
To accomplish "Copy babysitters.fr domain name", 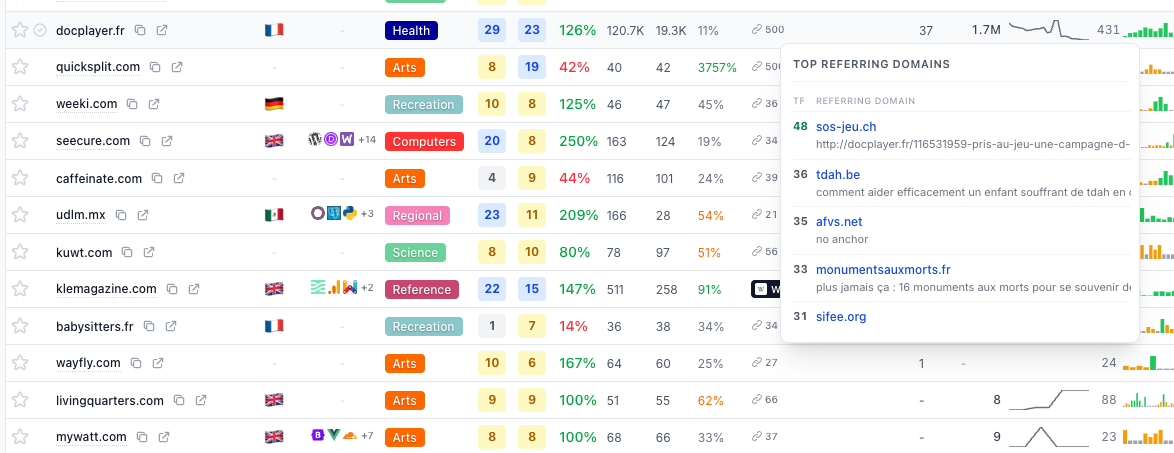I will 149,326.
